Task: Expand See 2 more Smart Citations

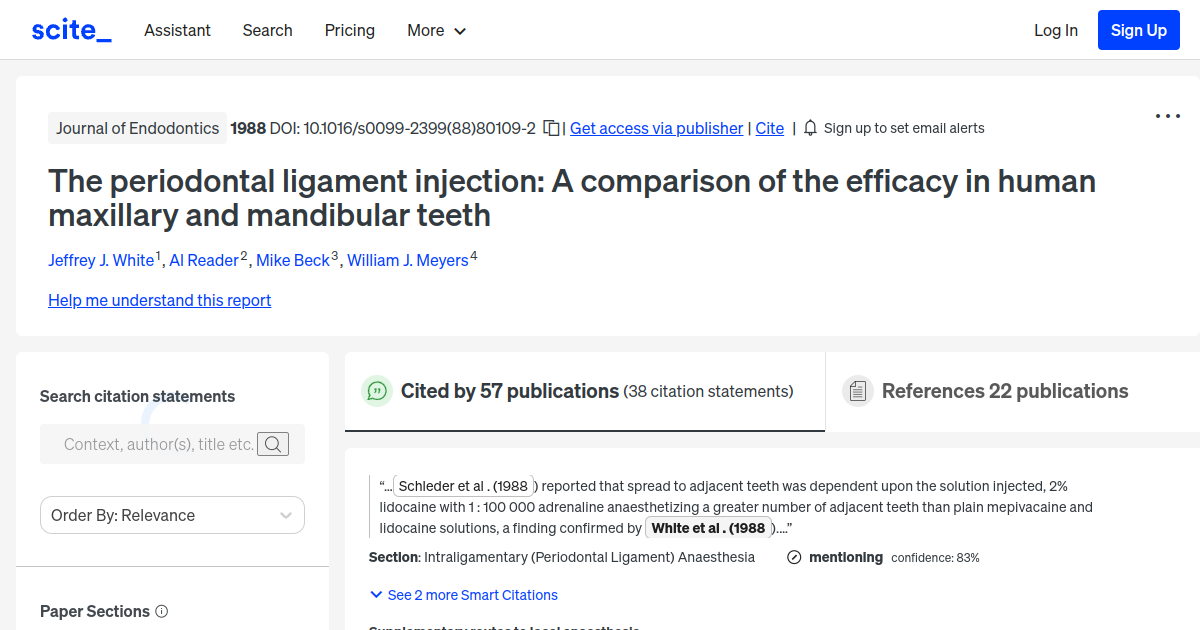Action: pos(463,595)
